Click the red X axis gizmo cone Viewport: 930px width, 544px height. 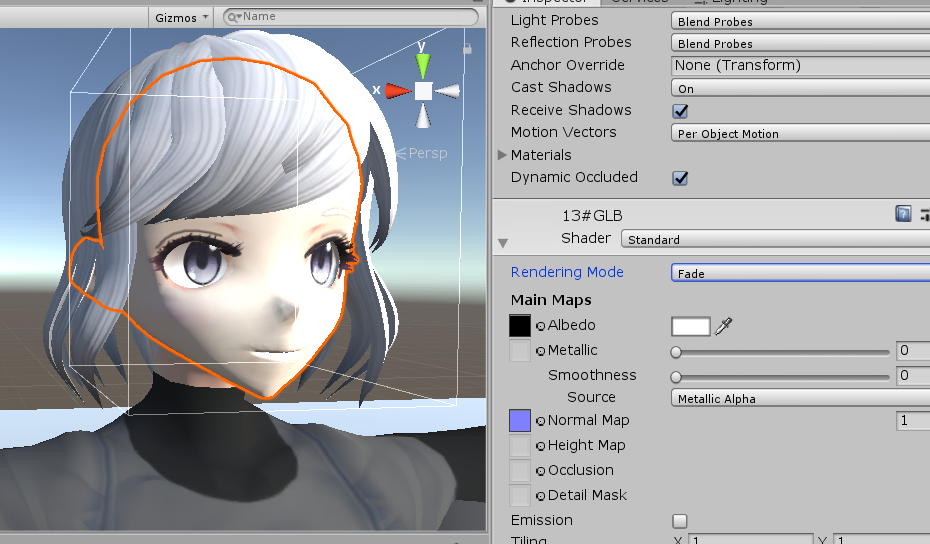pos(399,91)
